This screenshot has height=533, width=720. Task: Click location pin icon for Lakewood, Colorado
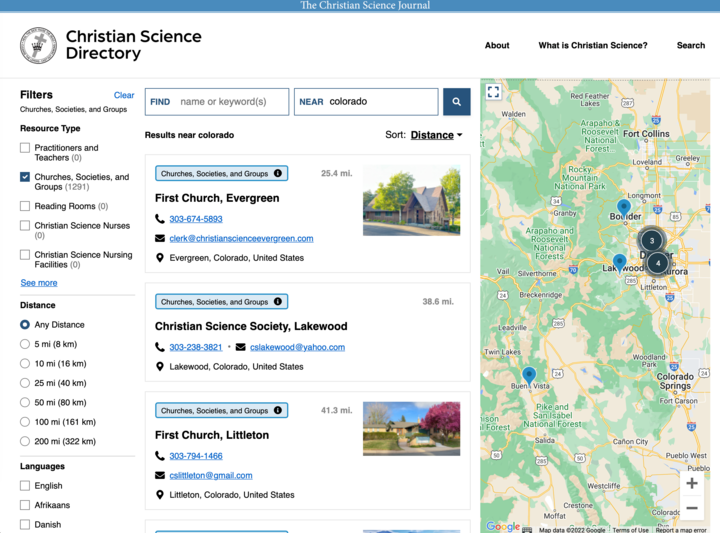[160, 366]
